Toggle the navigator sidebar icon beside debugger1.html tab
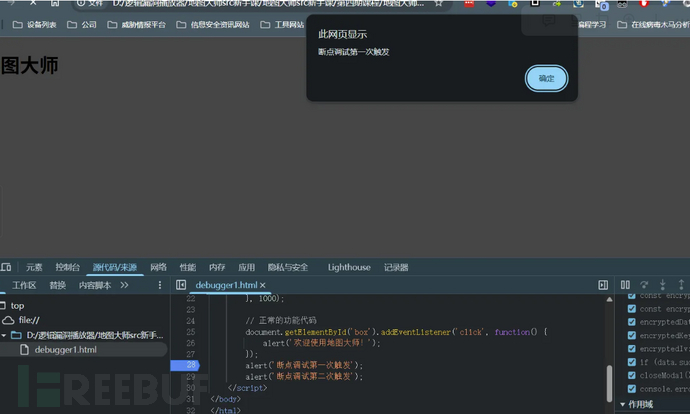The image size is (690, 414). point(181,285)
